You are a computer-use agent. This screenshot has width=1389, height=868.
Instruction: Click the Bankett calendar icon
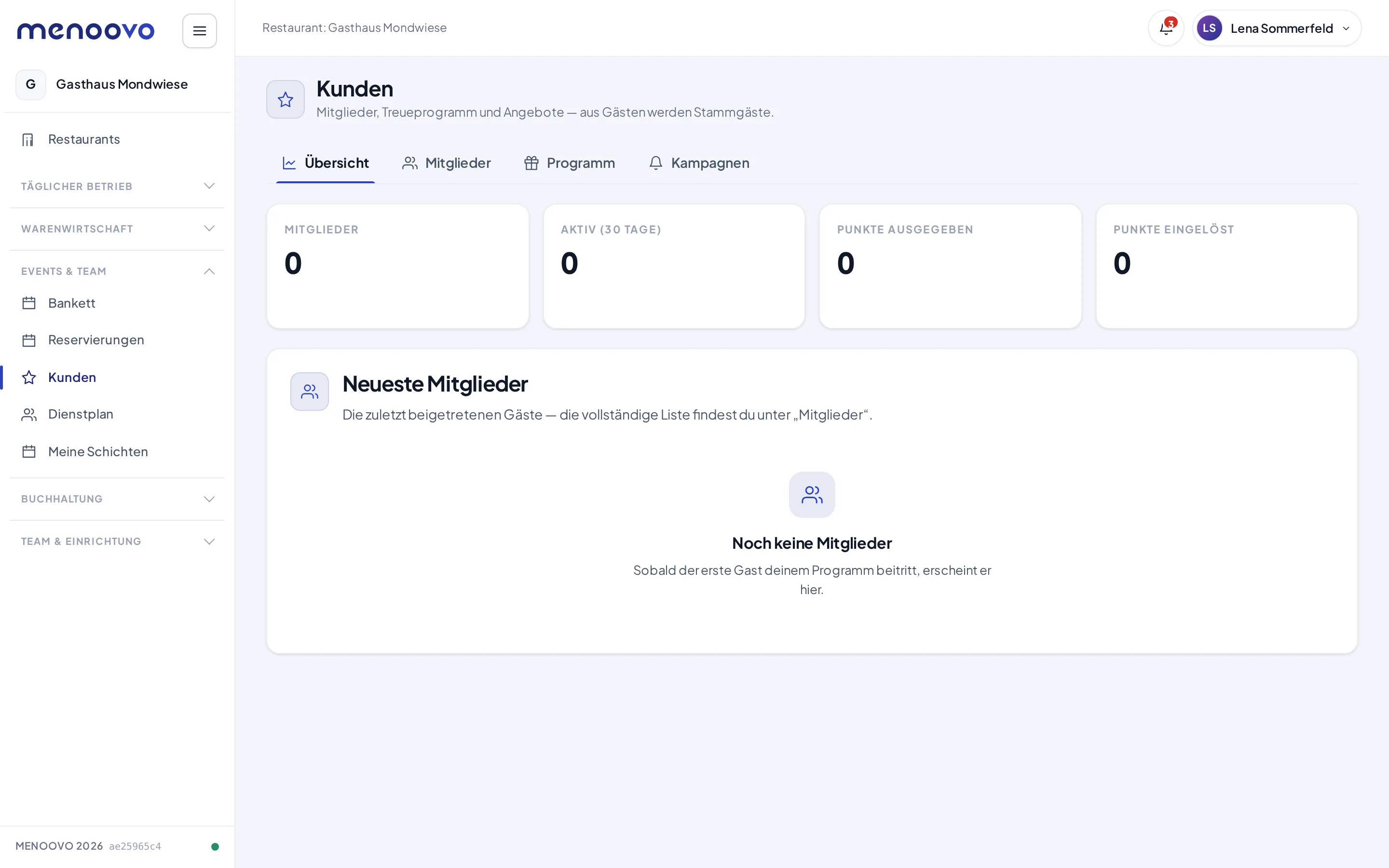point(29,303)
